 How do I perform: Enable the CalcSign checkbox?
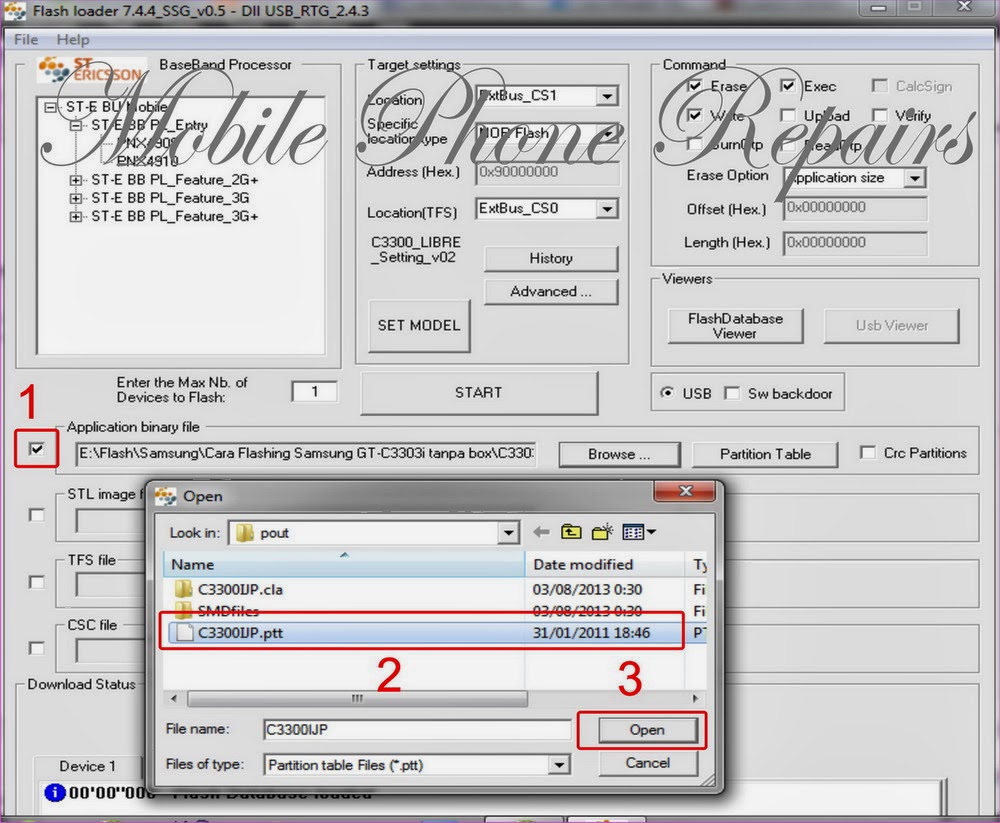tap(879, 85)
